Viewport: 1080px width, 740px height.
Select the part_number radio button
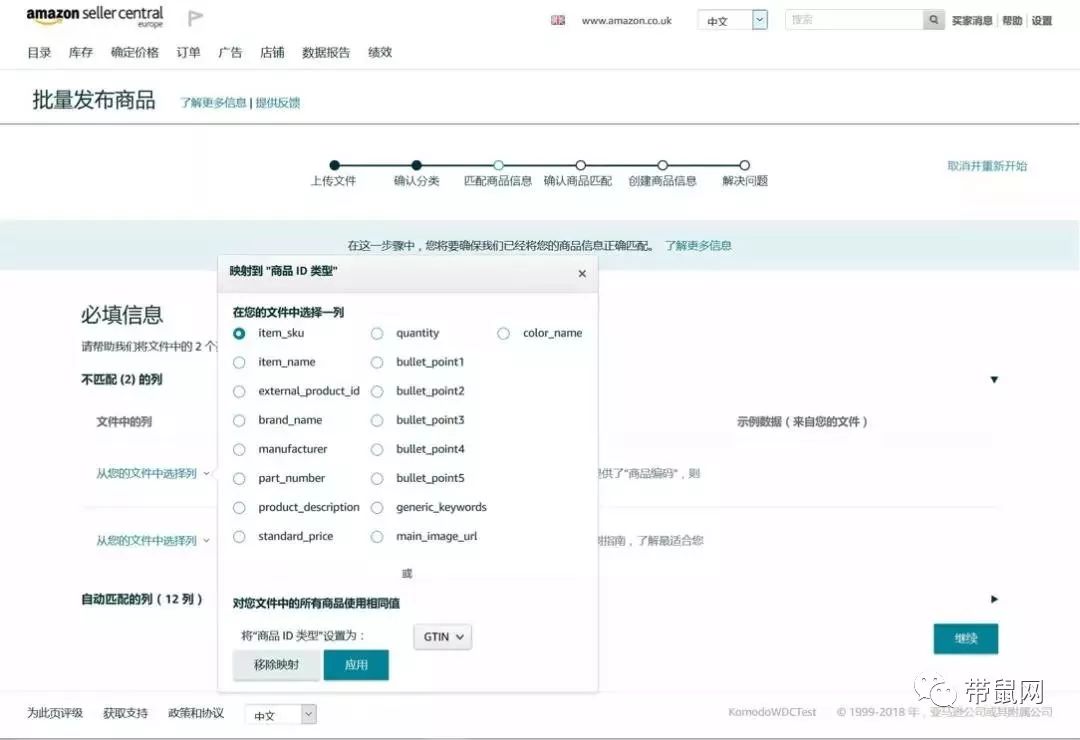[239, 478]
